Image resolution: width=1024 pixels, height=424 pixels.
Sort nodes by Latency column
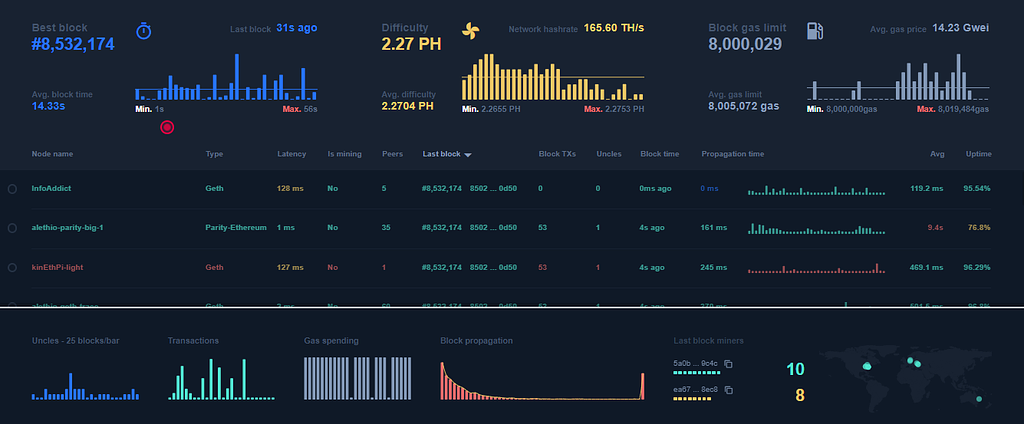(291, 154)
